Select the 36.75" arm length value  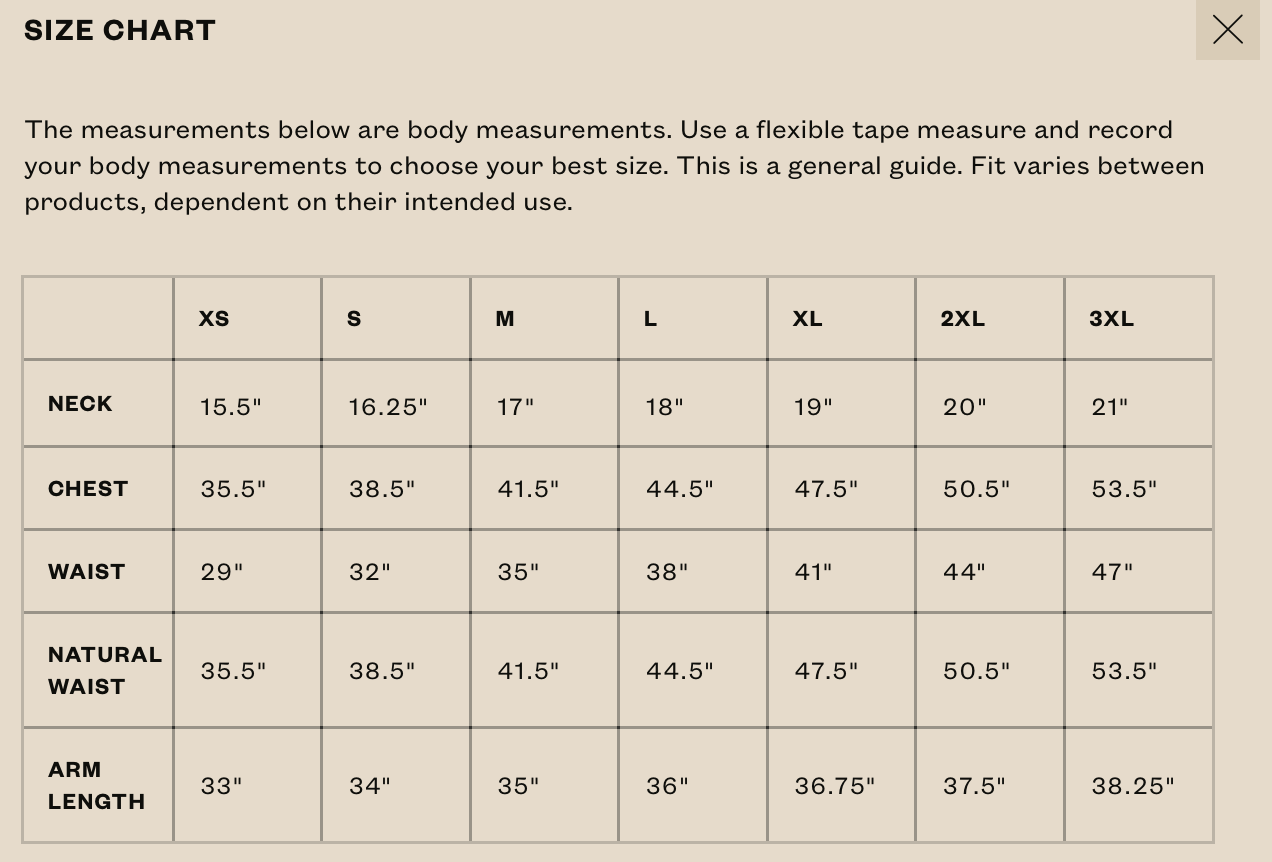tap(834, 786)
